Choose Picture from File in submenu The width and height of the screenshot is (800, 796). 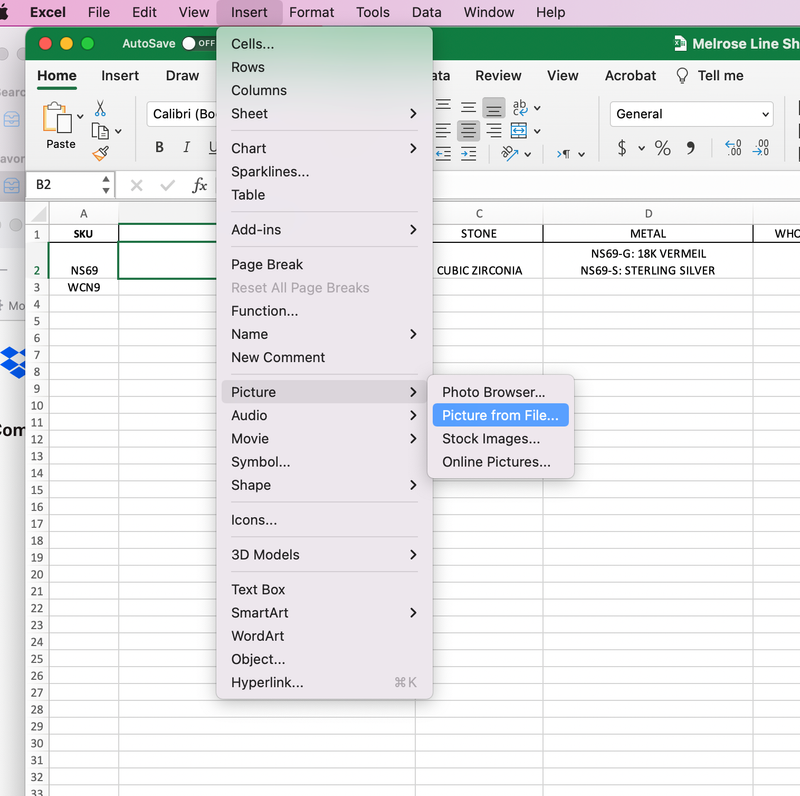500,415
